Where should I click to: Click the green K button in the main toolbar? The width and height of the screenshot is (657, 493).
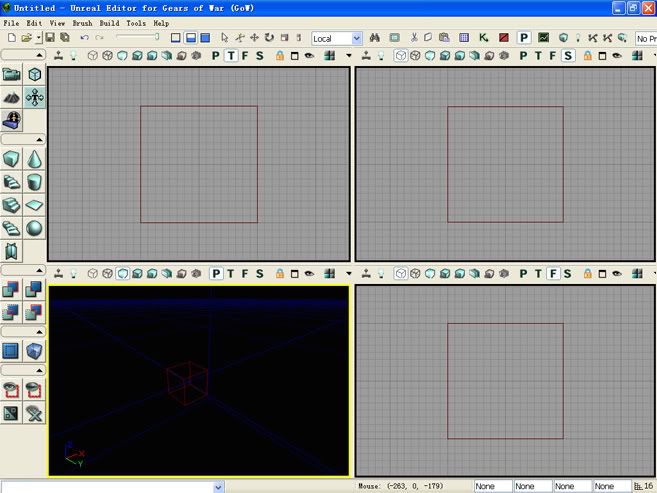pyautogui.click(x=484, y=38)
